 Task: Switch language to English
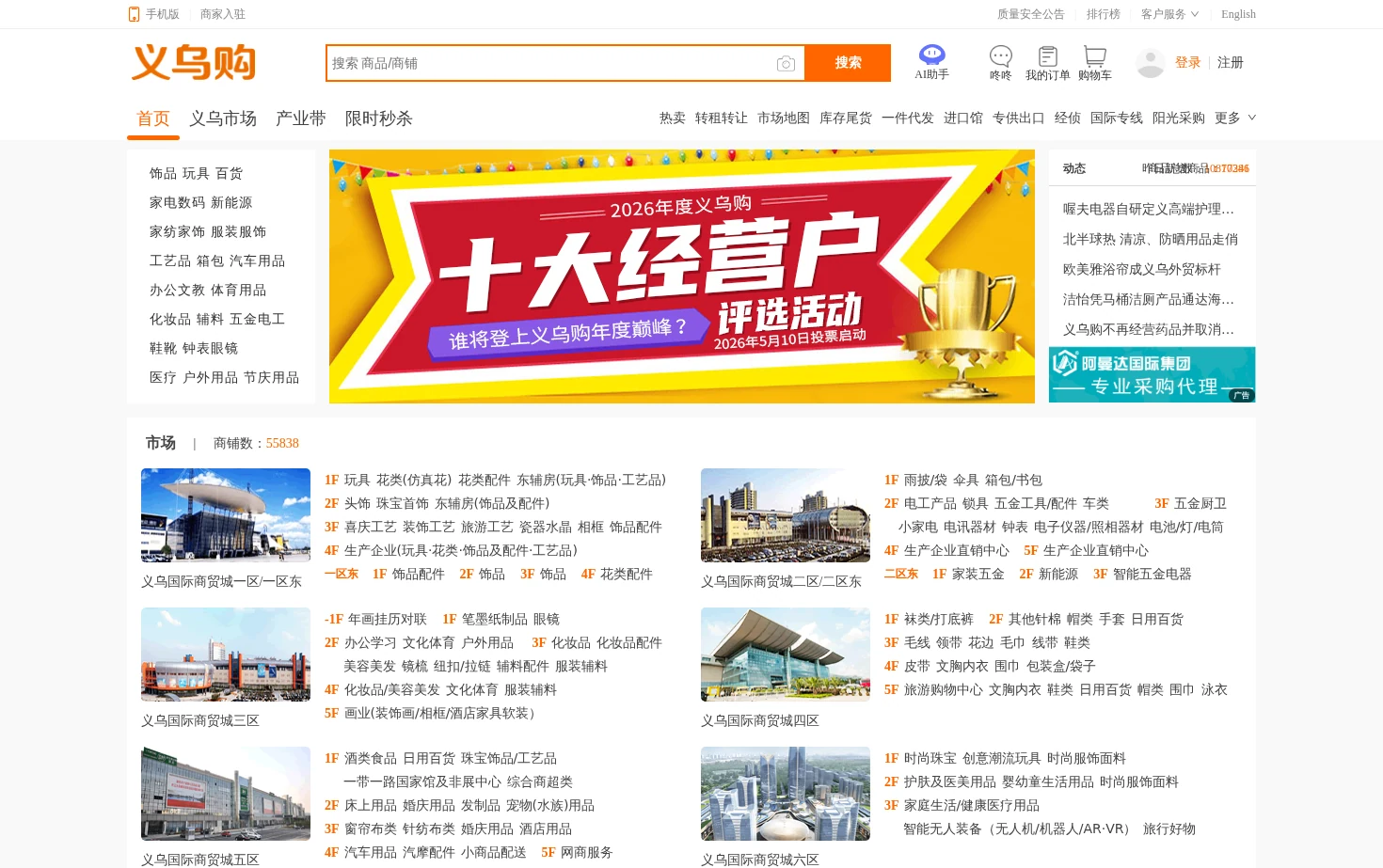coord(1238,14)
